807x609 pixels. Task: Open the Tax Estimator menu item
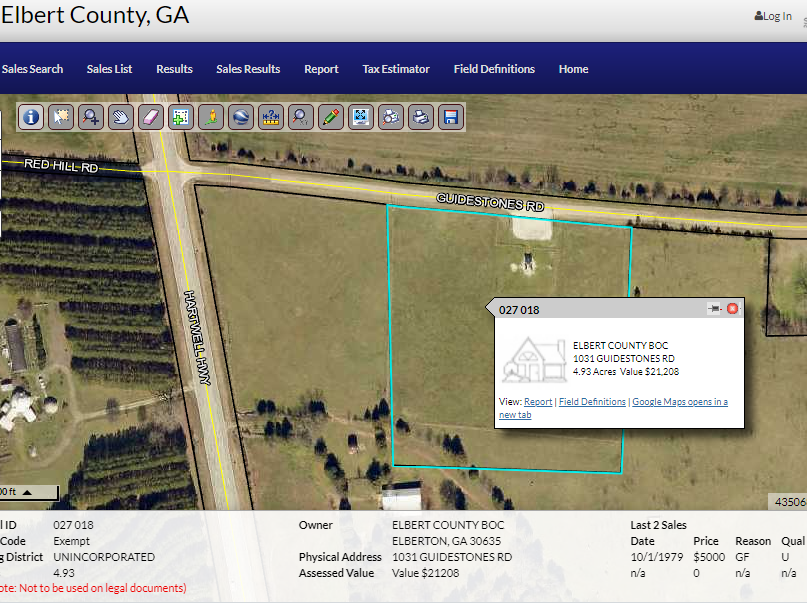coord(396,69)
